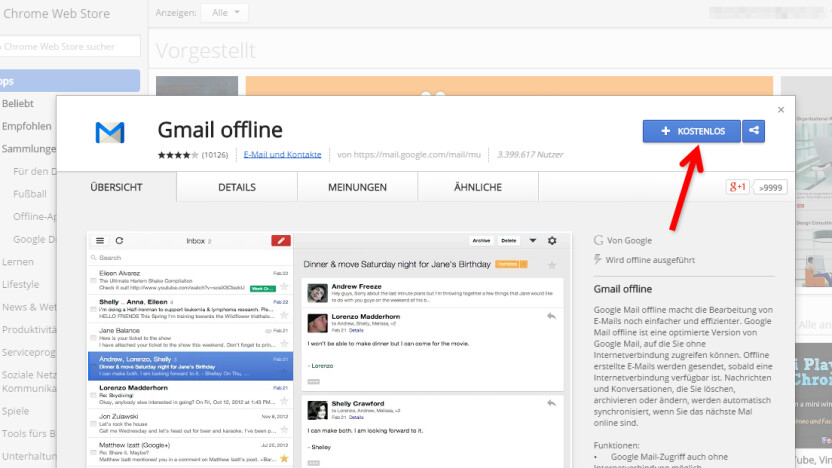The width and height of the screenshot is (832, 468).
Task: Close the Gmail offline dialog
Action: [x=781, y=109]
